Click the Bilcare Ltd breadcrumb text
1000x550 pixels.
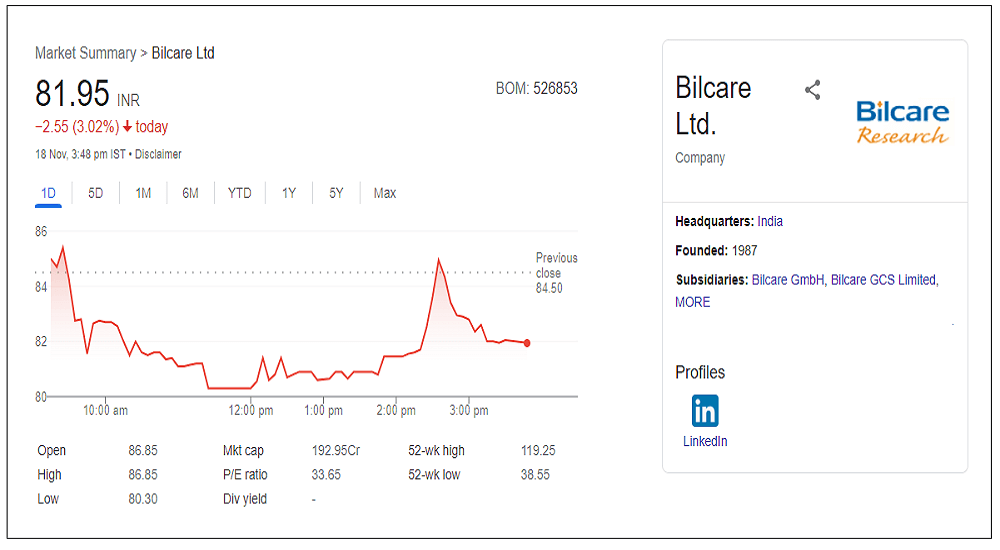pyautogui.click(x=183, y=53)
